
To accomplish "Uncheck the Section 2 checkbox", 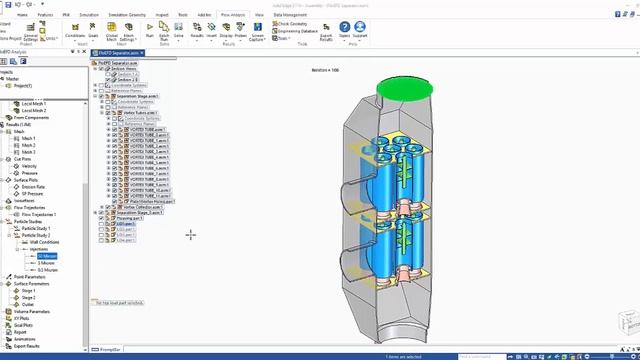I will (108, 80).
